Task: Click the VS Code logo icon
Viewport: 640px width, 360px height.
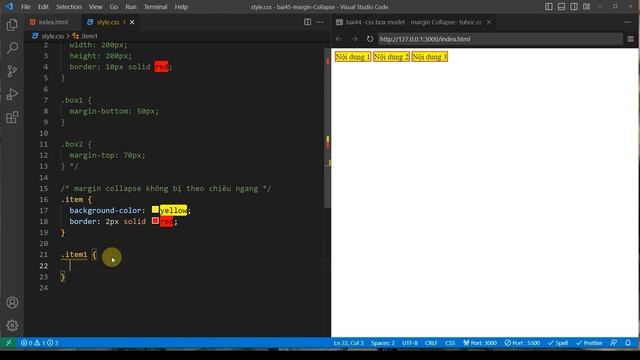Action: pyautogui.click(x=9, y=7)
